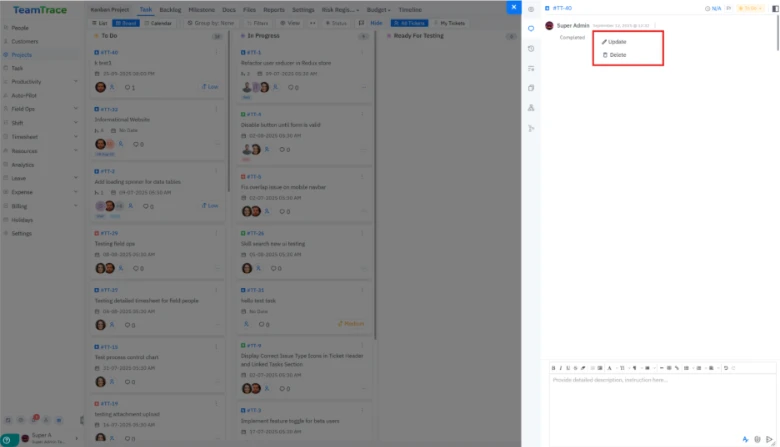Open the hierarchy tree icon in side panel
This screenshot has height=447, width=780.
(x=531, y=108)
